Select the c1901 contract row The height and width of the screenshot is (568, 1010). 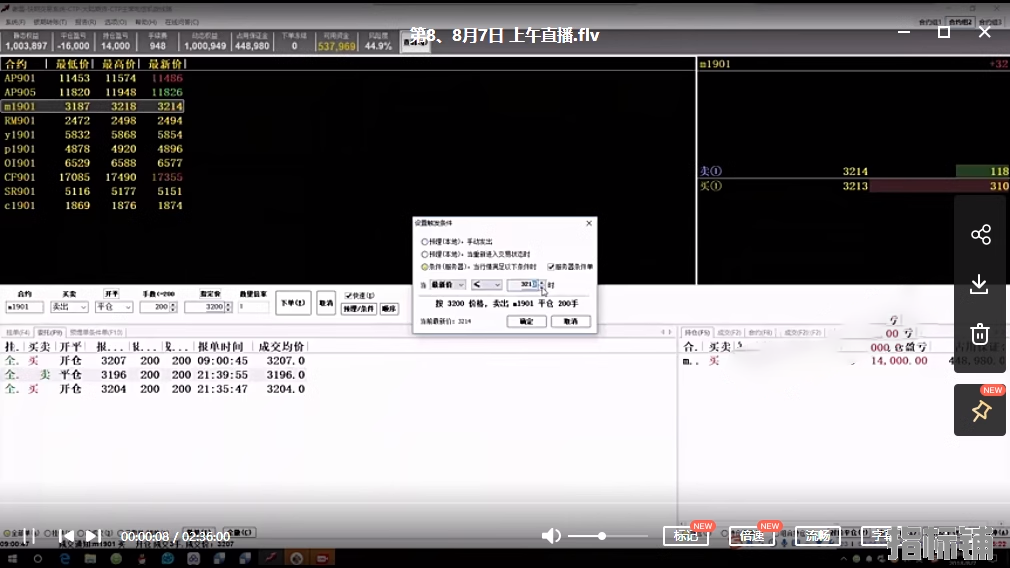93,205
